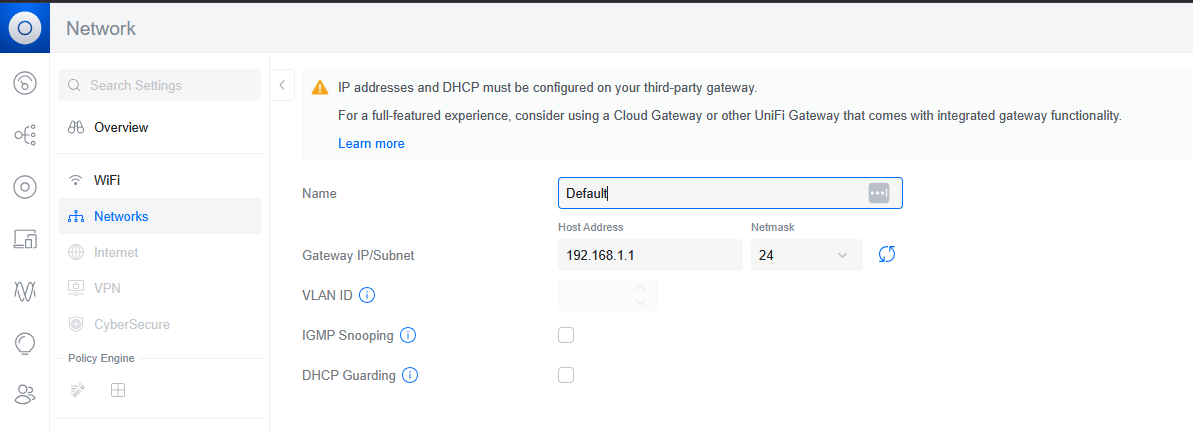Open the Client Devices icon
This screenshot has height=432, width=1193.
pos(25,239)
